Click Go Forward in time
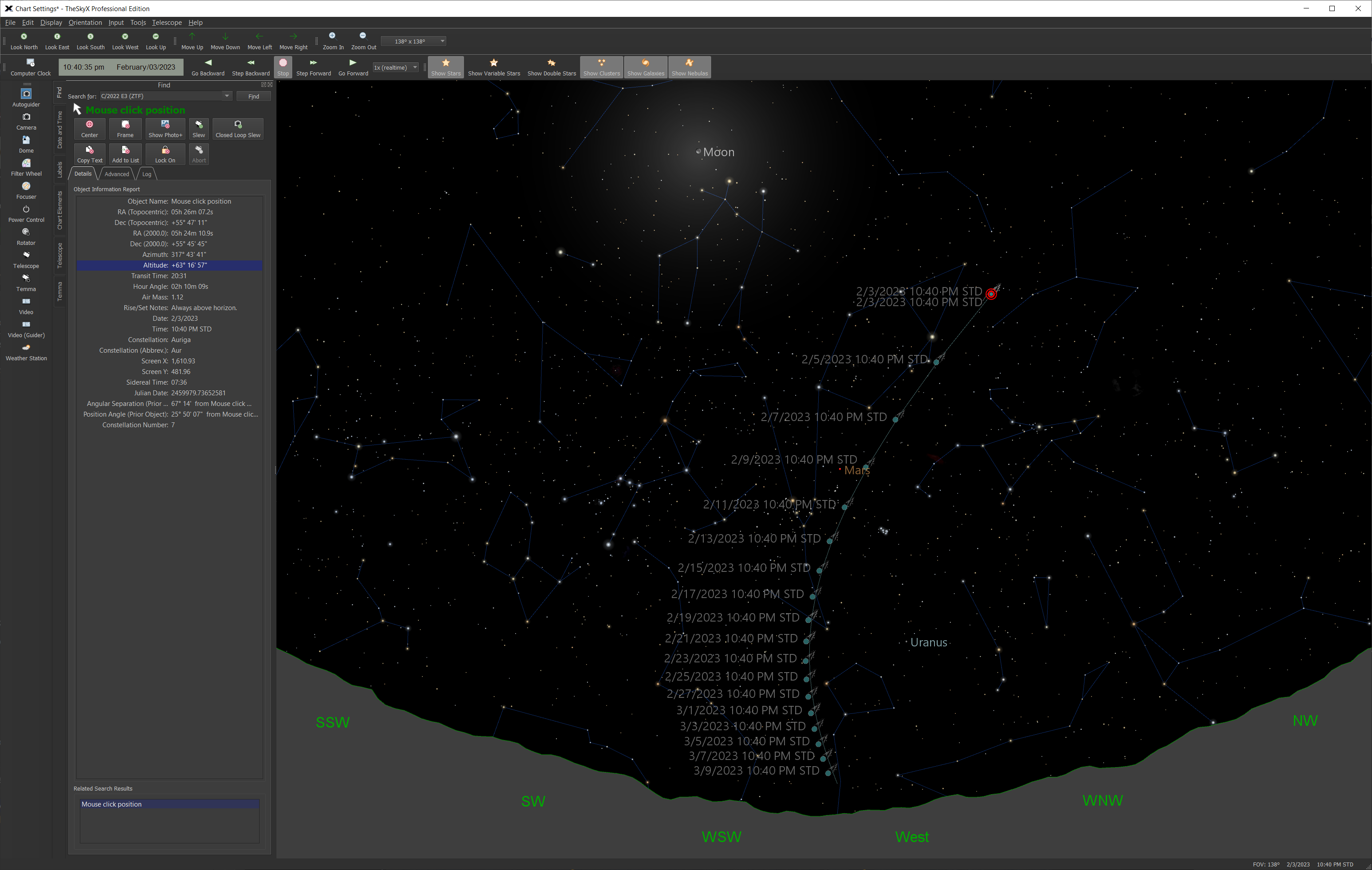 (353, 67)
